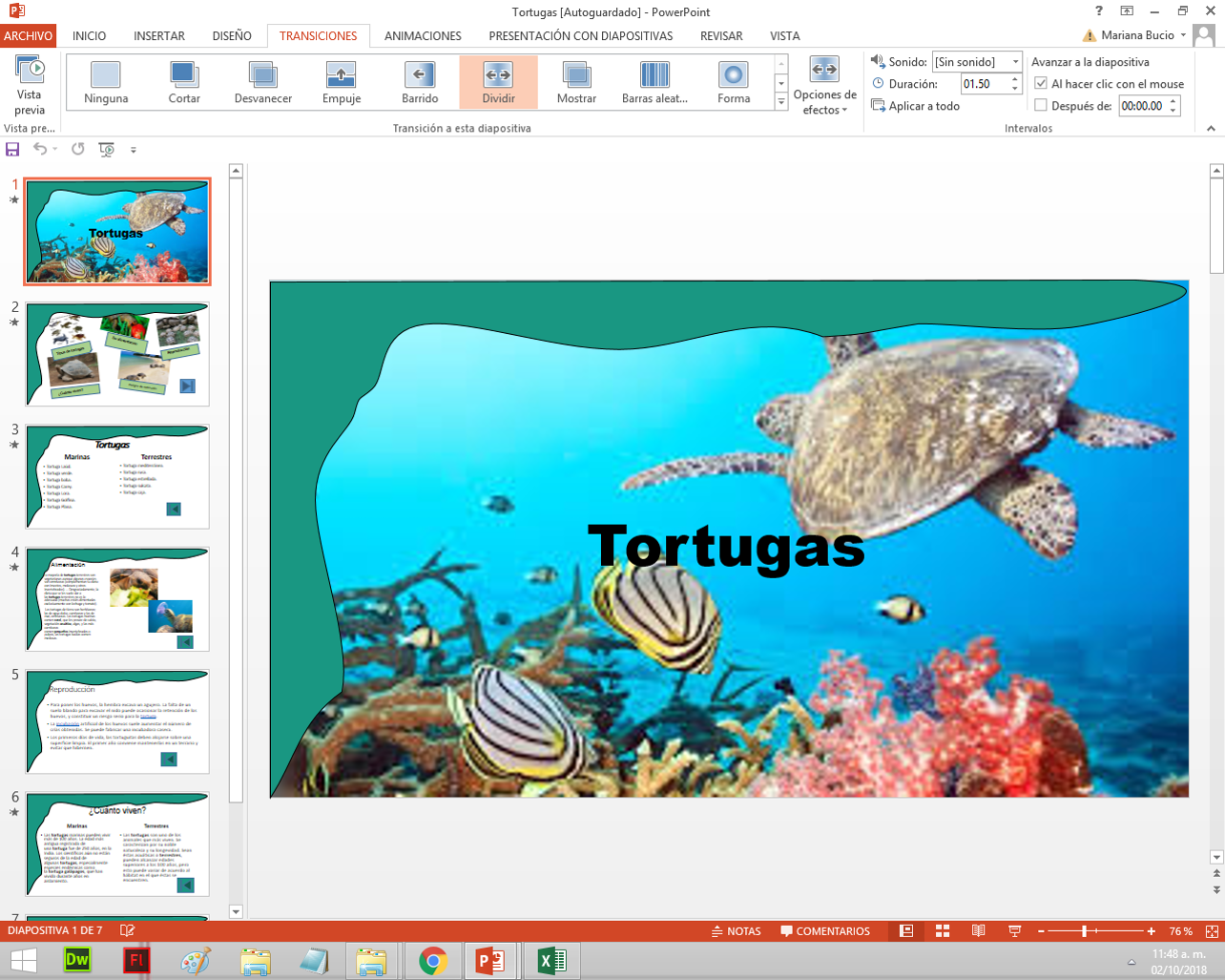The height and width of the screenshot is (980, 1225).
Task: Save the presentation via quick access toolbar
Action: pyautogui.click(x=11, y=149)
